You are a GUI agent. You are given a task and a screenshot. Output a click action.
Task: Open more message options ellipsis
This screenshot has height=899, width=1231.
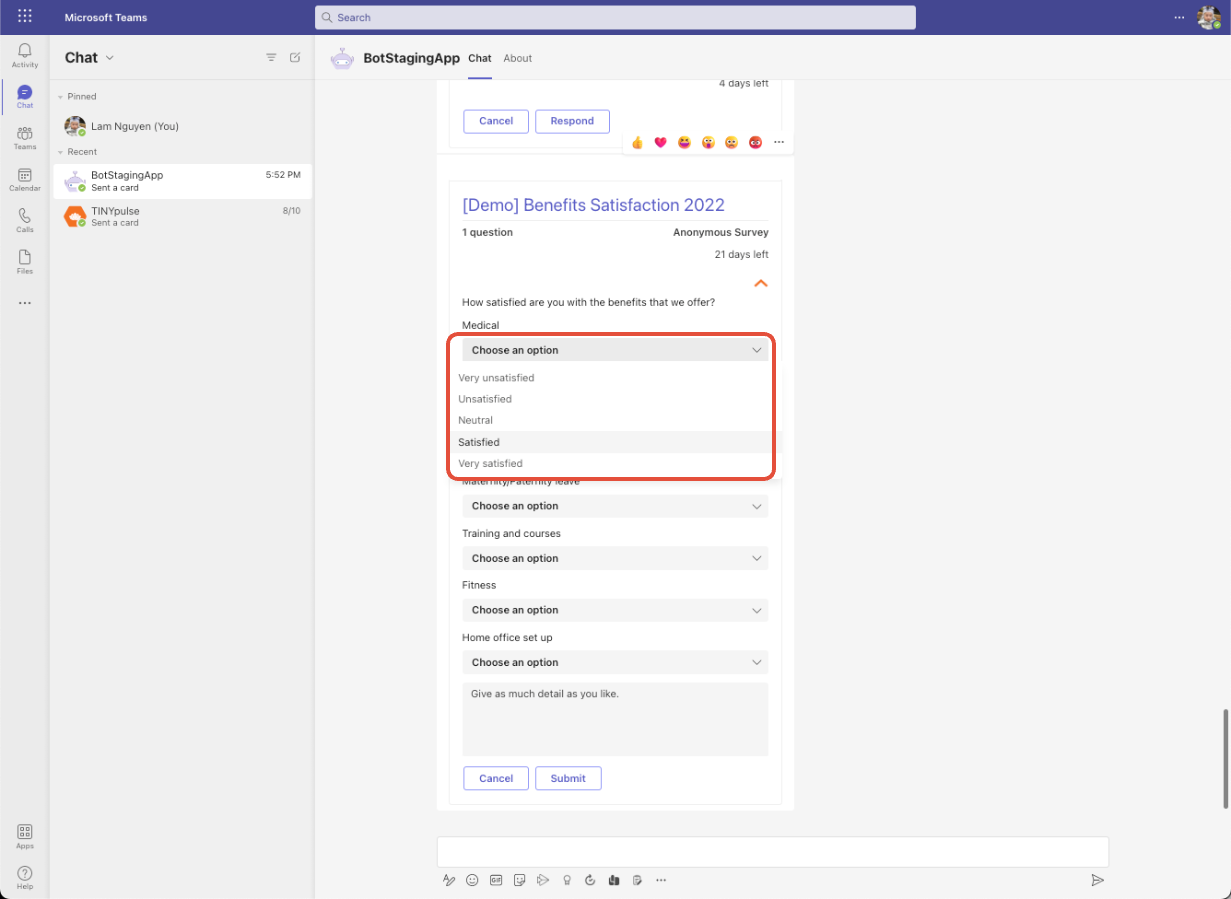[779, 143]
